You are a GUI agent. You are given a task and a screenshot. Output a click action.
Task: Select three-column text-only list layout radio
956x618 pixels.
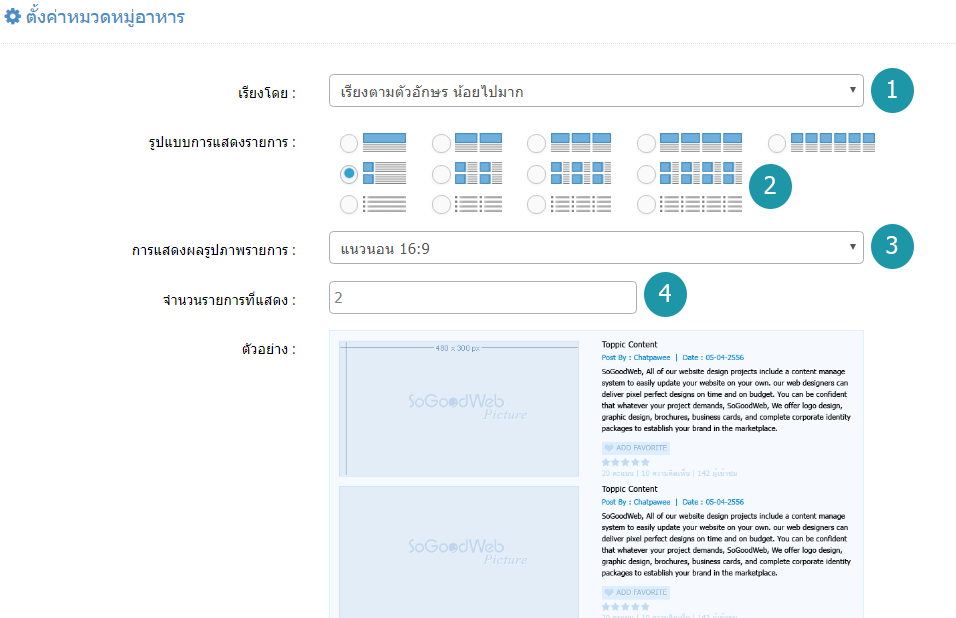click(x=536, y=204)
